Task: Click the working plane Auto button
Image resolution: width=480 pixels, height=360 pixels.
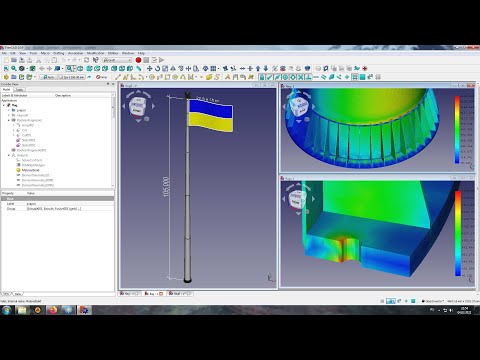Action: tap(49, 77)
